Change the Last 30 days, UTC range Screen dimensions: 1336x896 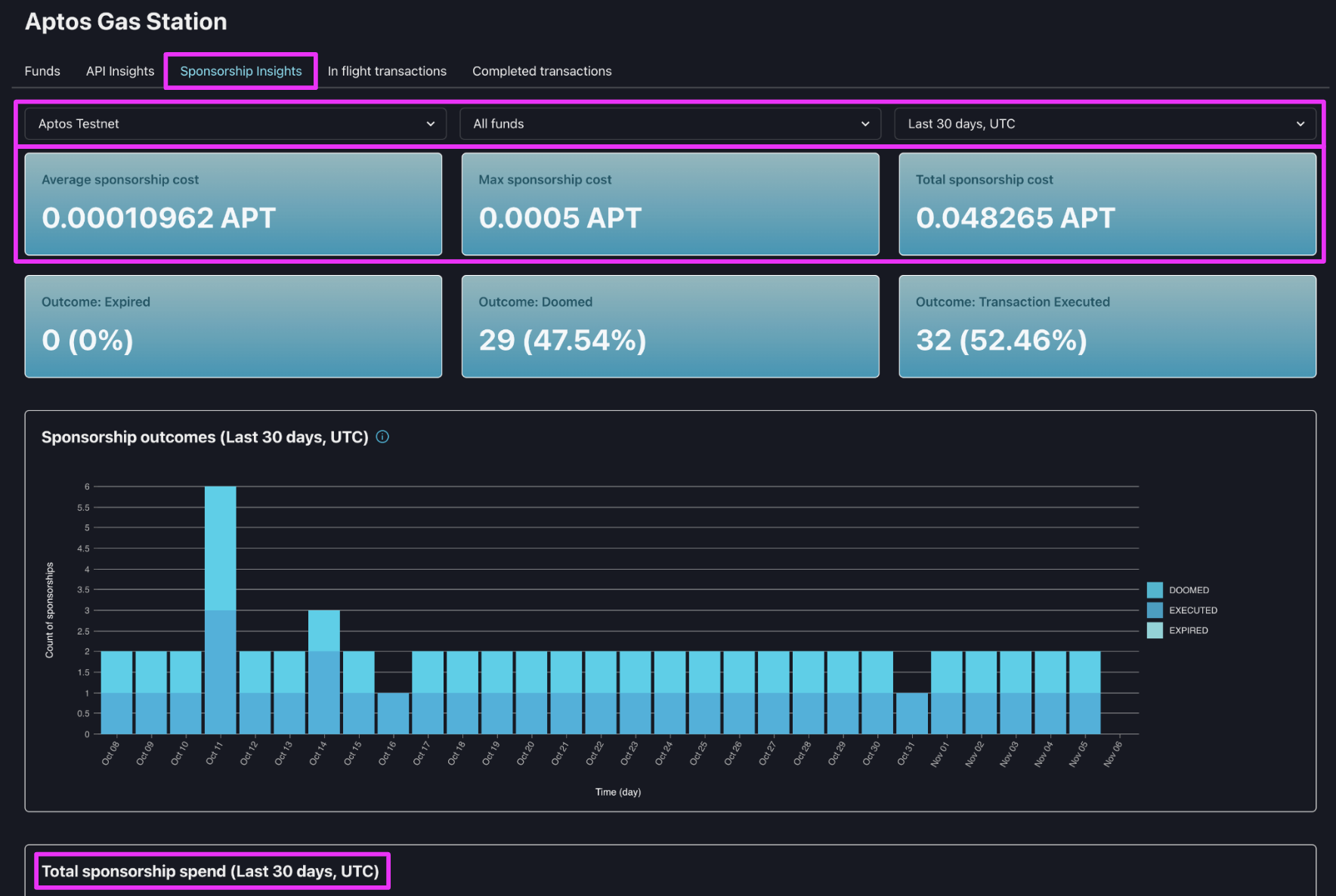1105,124
